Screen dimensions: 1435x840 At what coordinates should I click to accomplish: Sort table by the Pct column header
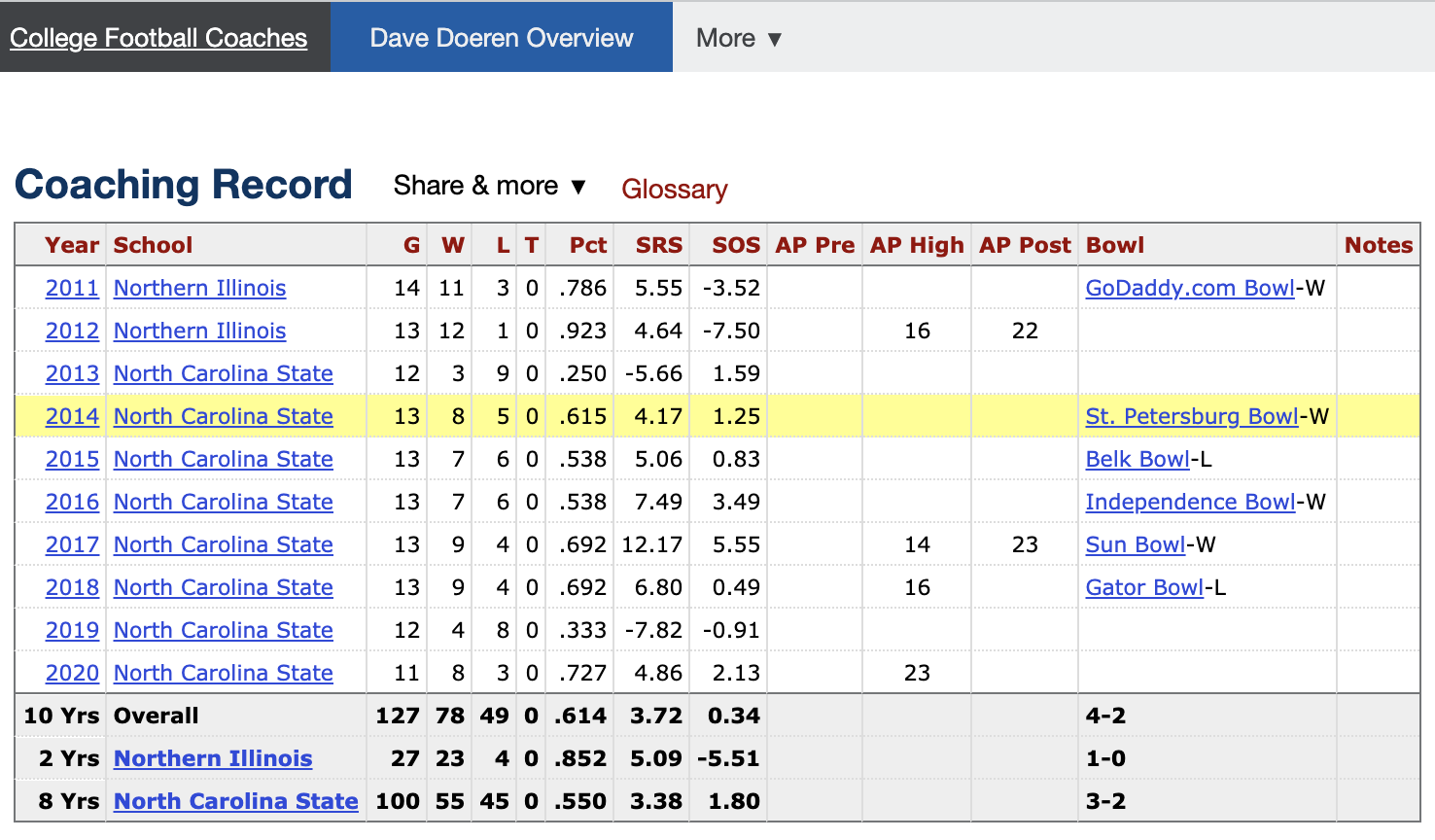(x=587, y=245)
